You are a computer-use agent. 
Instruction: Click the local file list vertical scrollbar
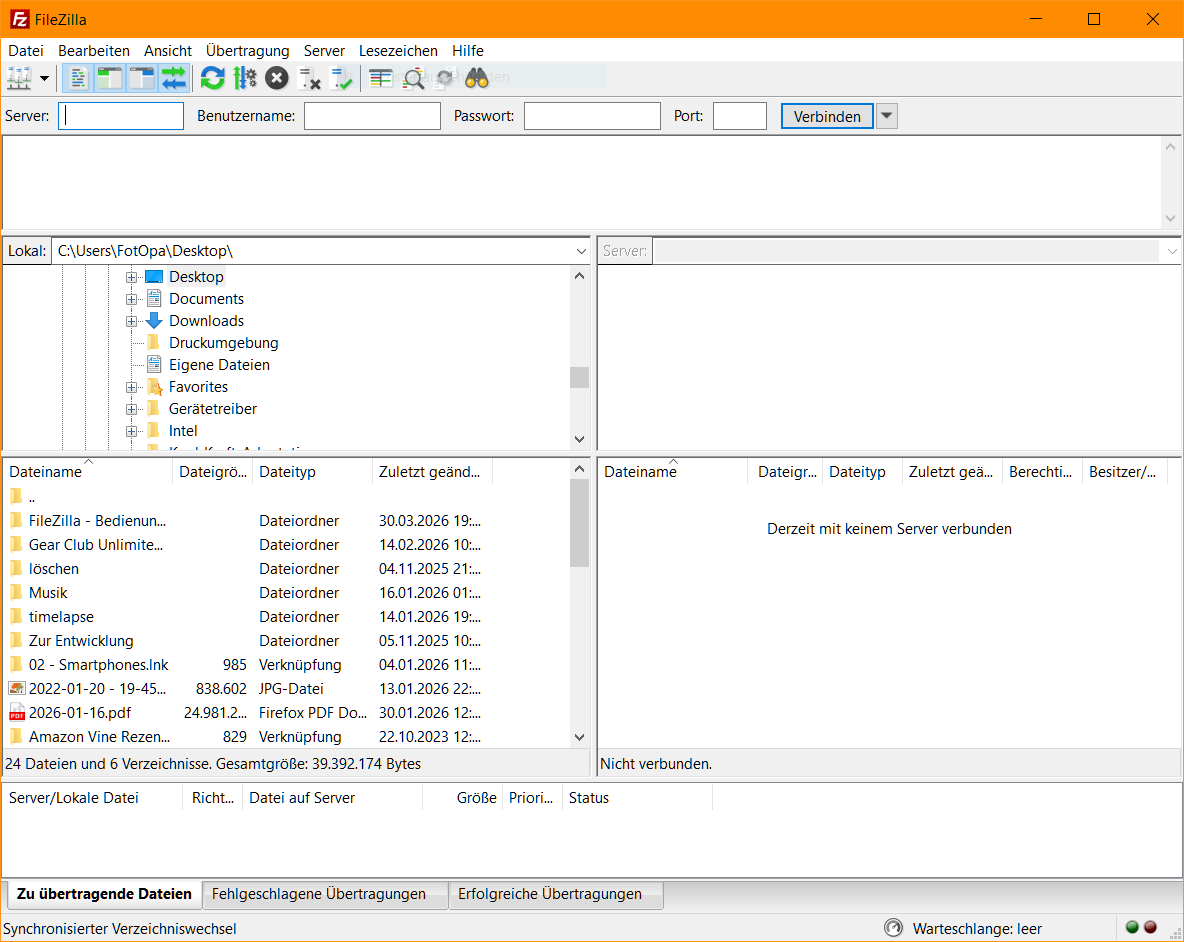(579, 620)
